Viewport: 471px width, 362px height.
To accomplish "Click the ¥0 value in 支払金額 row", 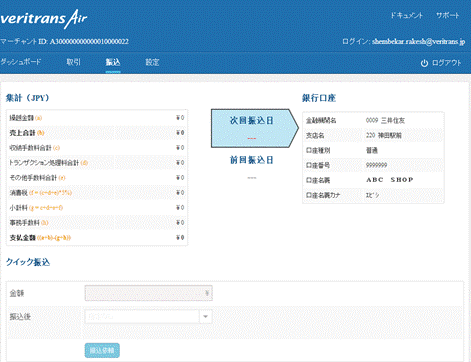I will [180, 238].
